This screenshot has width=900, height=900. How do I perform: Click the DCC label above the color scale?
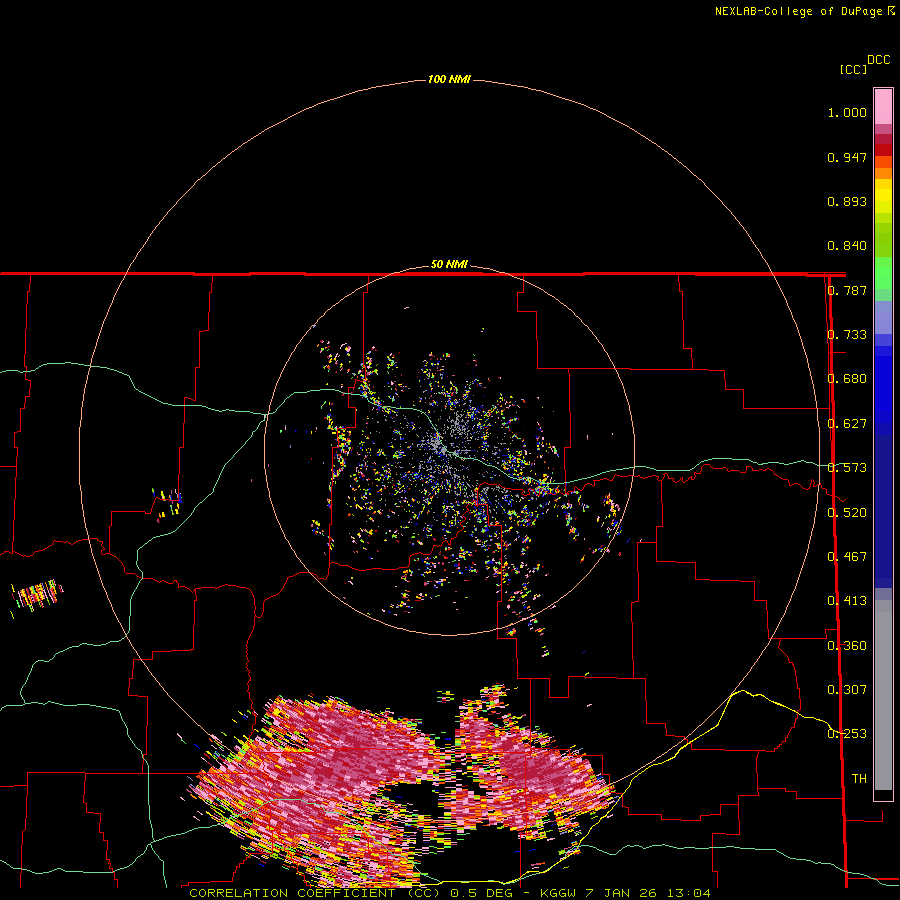point(879,60)
